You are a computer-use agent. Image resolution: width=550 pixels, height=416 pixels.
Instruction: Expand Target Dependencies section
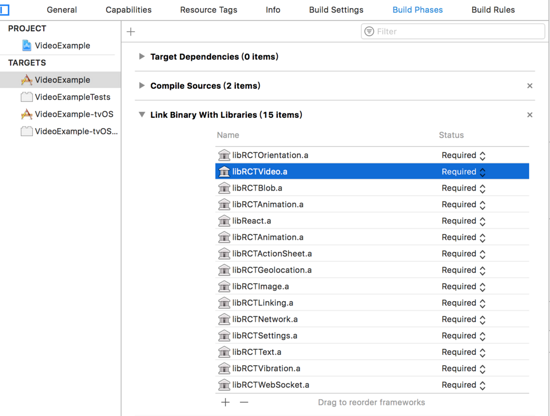(141, 56)
